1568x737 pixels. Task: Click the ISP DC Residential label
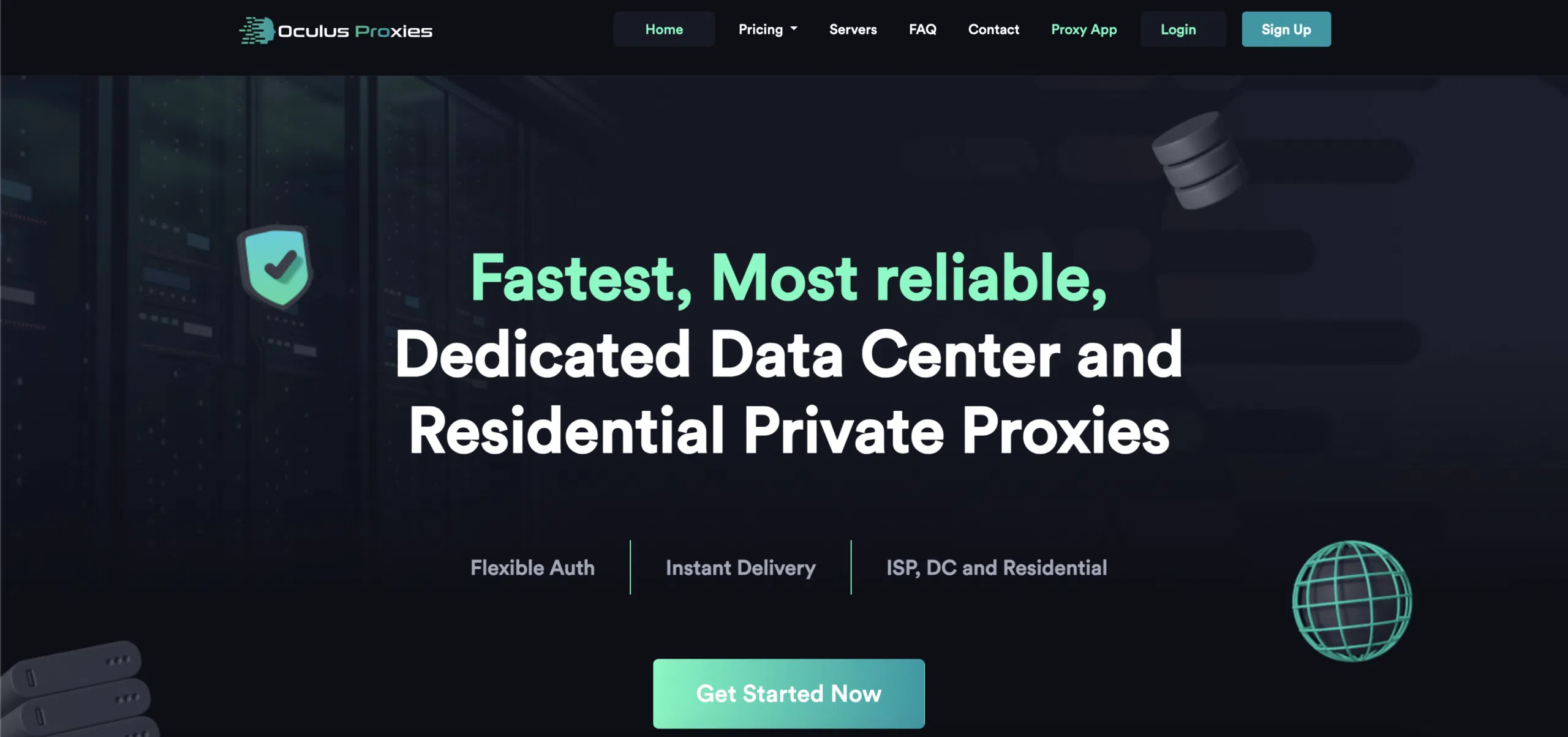click(996, 567)
